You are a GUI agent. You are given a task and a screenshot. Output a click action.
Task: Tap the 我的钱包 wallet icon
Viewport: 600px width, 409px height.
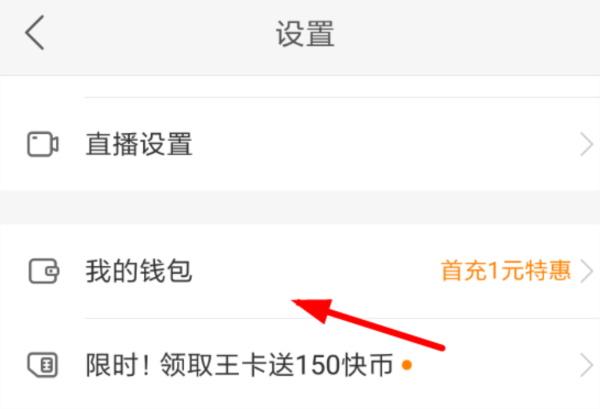(43, 271)
